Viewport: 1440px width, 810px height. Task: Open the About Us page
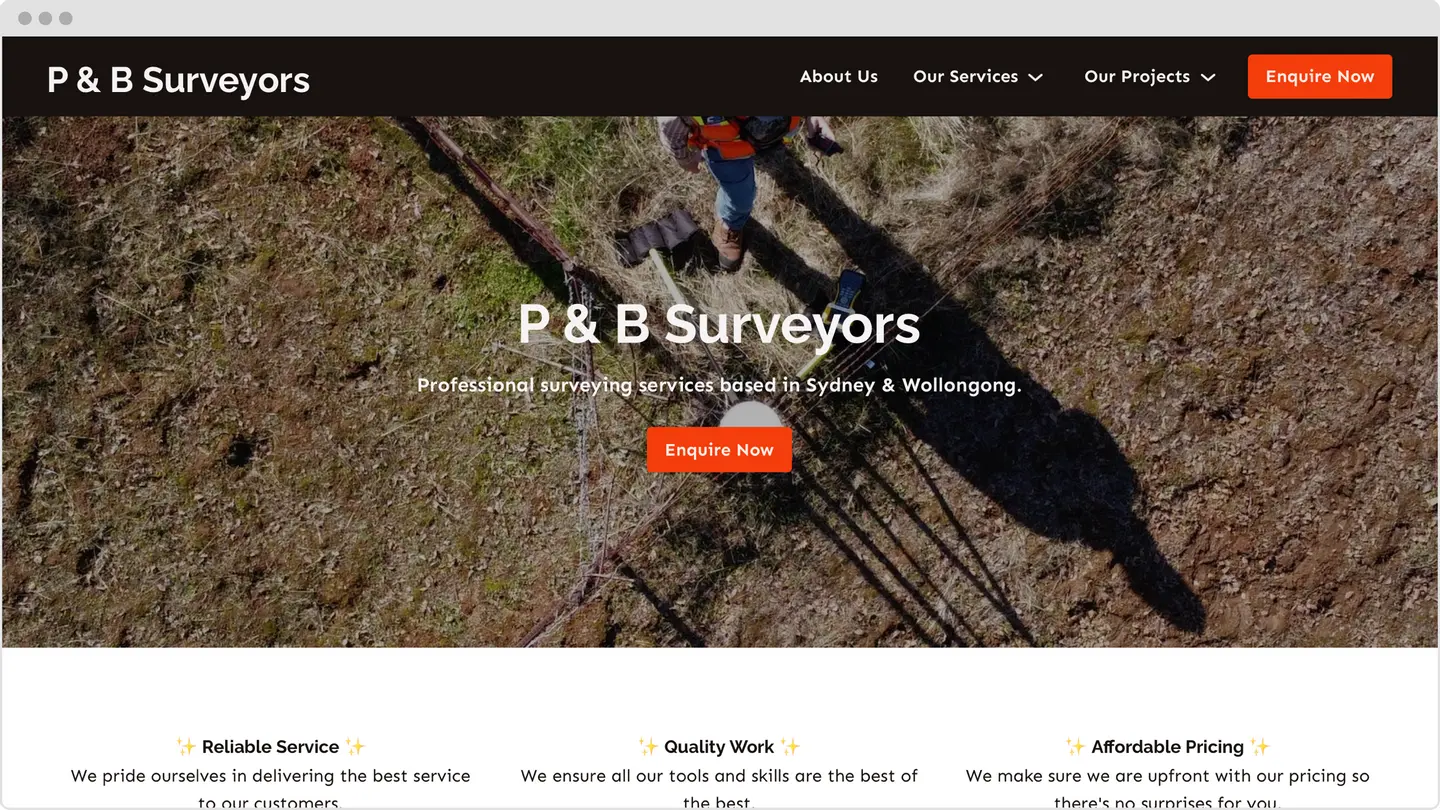tap(838, 77)
